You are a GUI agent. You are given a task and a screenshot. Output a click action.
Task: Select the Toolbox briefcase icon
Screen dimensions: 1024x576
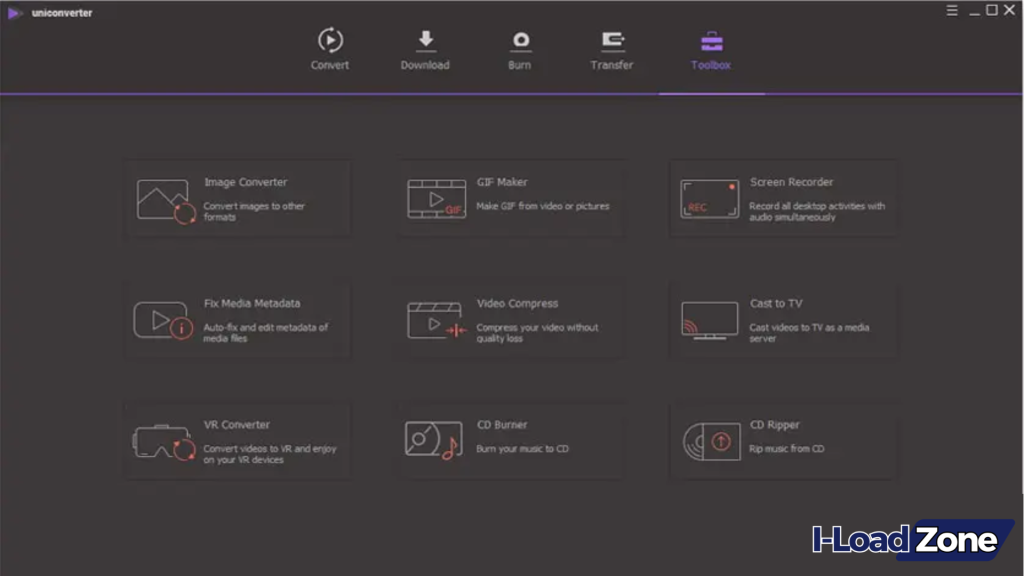point(711,42)
